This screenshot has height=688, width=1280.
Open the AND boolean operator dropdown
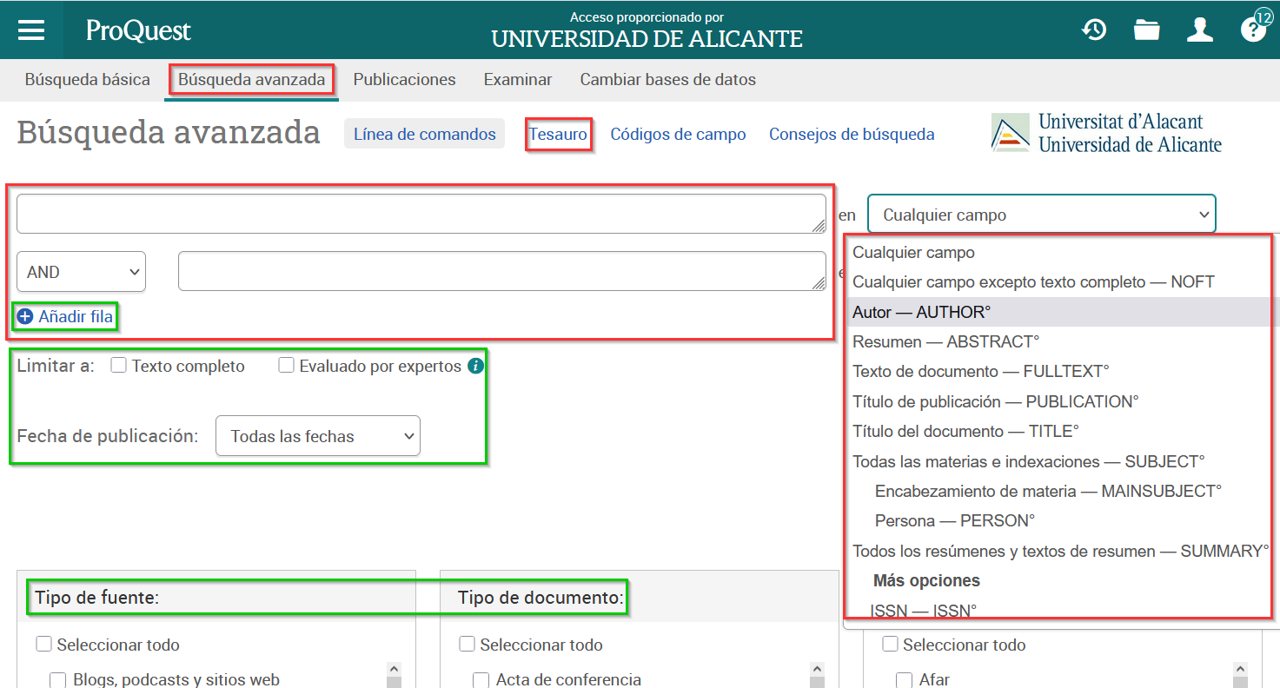click(x=81, y=272)
